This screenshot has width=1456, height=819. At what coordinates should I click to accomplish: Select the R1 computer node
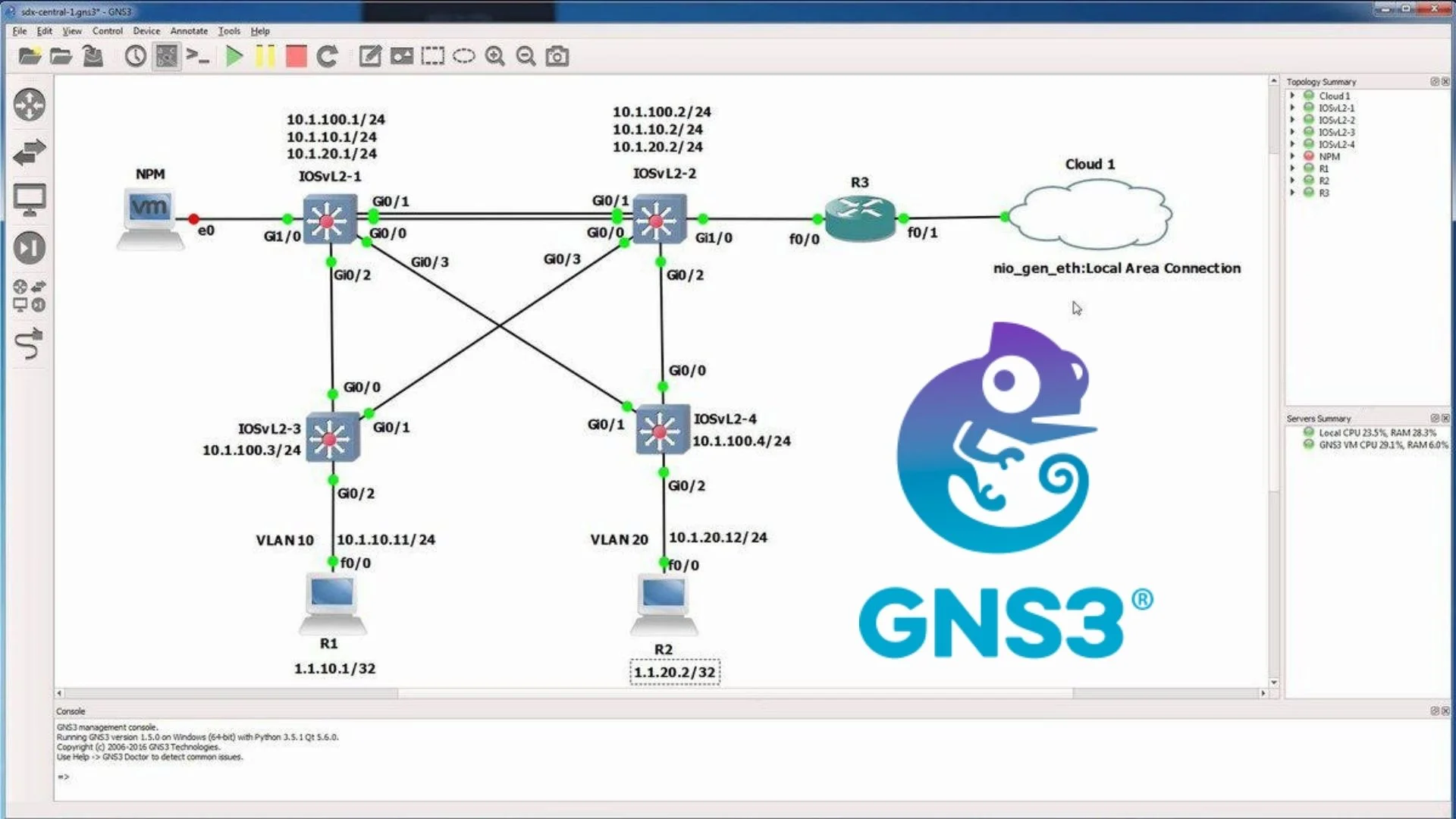(332, 604)
